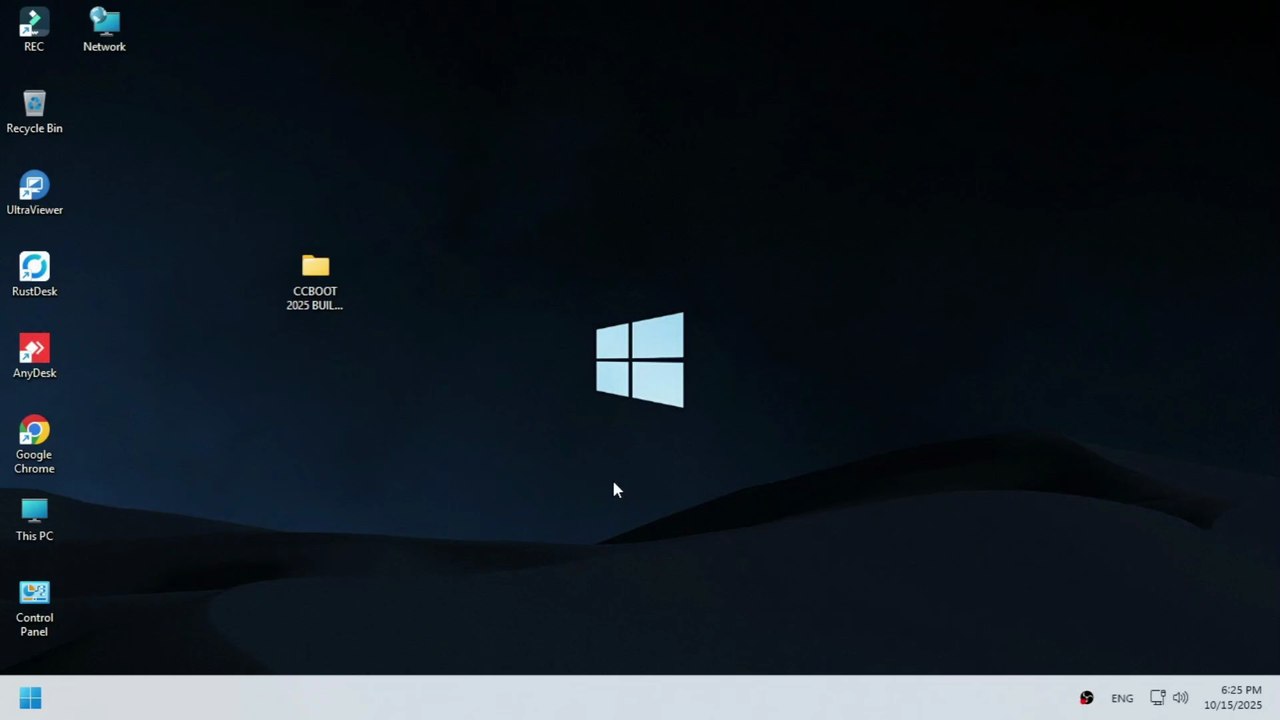Open the taskbar clock showing 6:25 PM
The width and height of the screenshot is (1280, 720).
click(x=1233, y=698)
